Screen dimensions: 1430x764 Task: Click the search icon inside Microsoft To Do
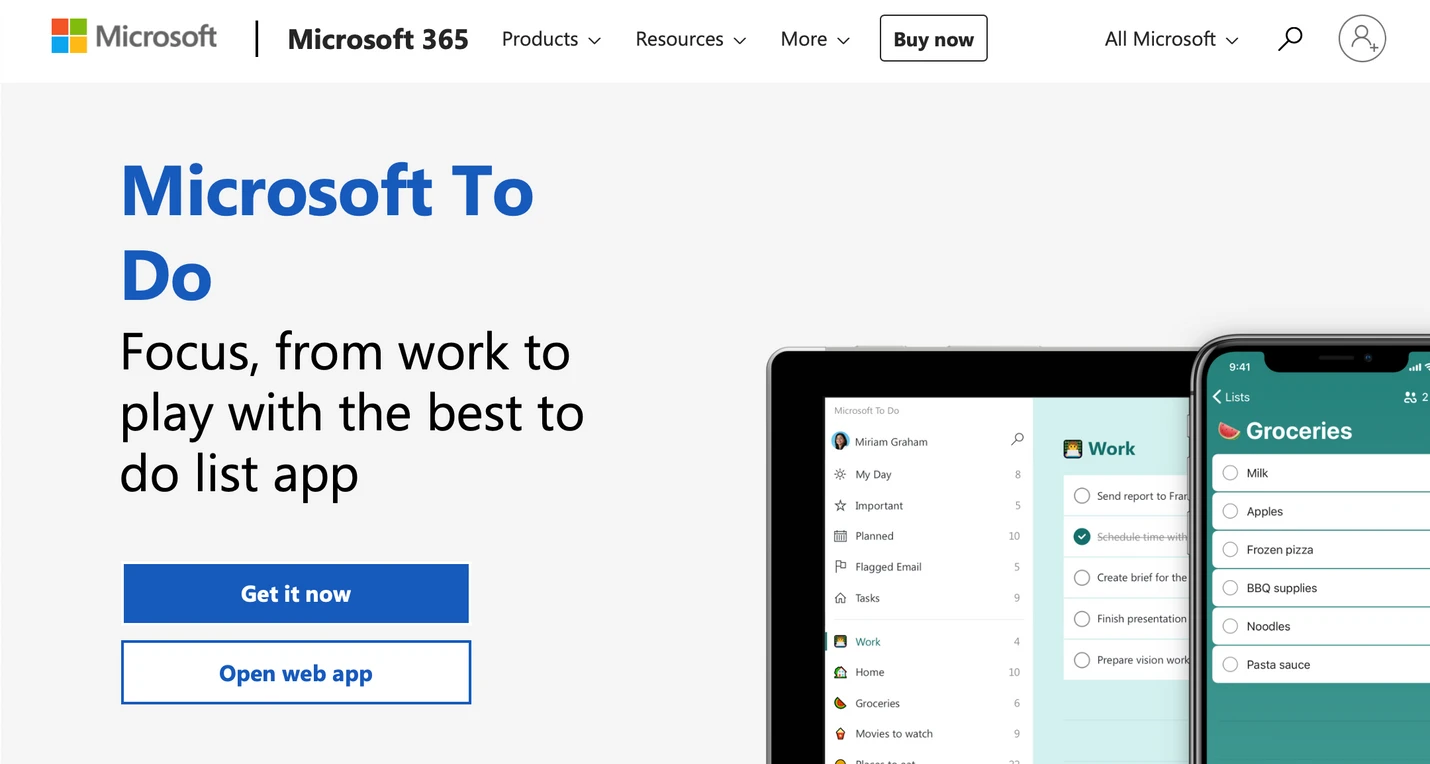coord(1017,439)
